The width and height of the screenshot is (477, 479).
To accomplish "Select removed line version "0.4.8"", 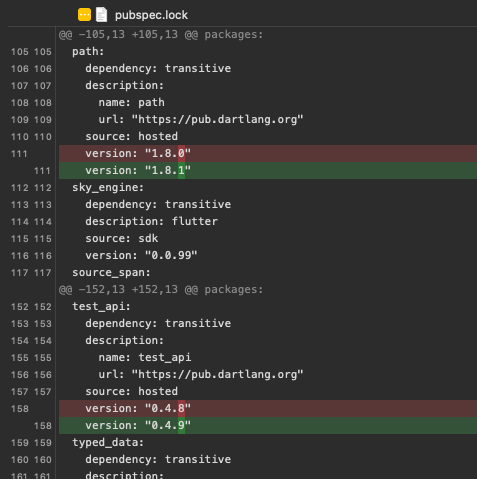I will [268, 408].
